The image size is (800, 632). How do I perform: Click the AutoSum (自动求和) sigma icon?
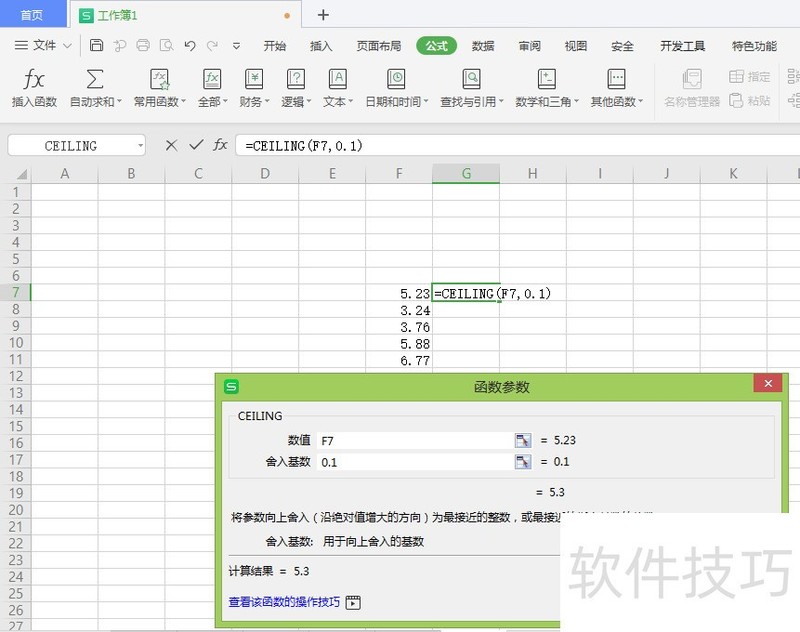95,80
